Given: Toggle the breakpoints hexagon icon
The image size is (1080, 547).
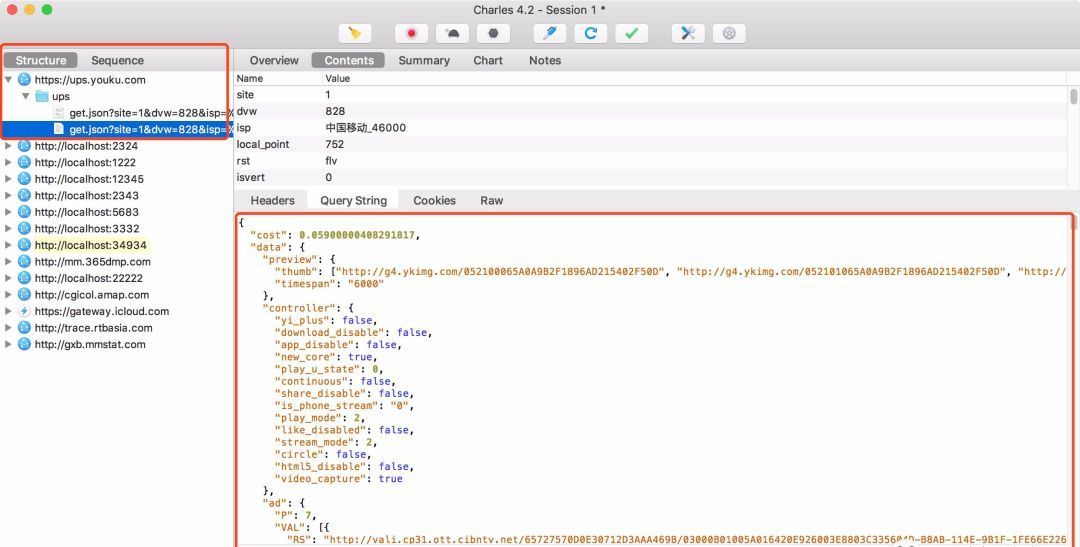Looking at the screenshot, I should click(494, 33).
